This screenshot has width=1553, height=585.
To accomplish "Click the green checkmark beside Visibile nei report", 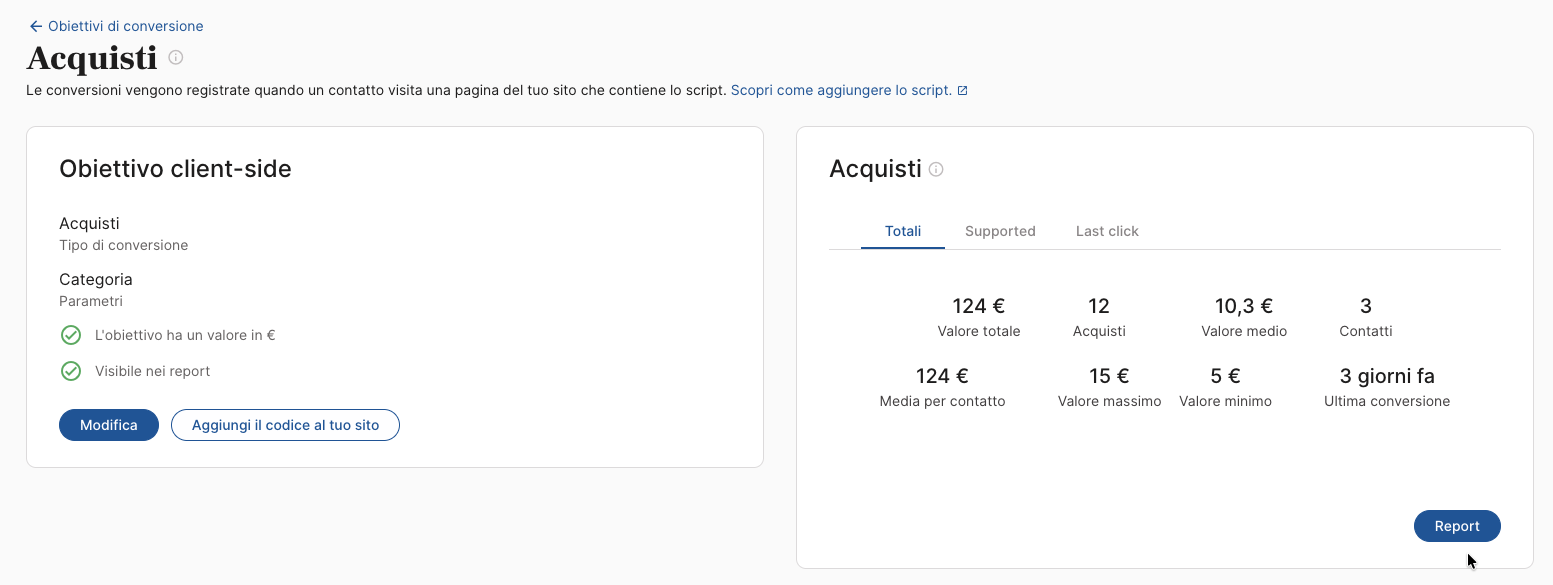I will [x=71, y=371].
